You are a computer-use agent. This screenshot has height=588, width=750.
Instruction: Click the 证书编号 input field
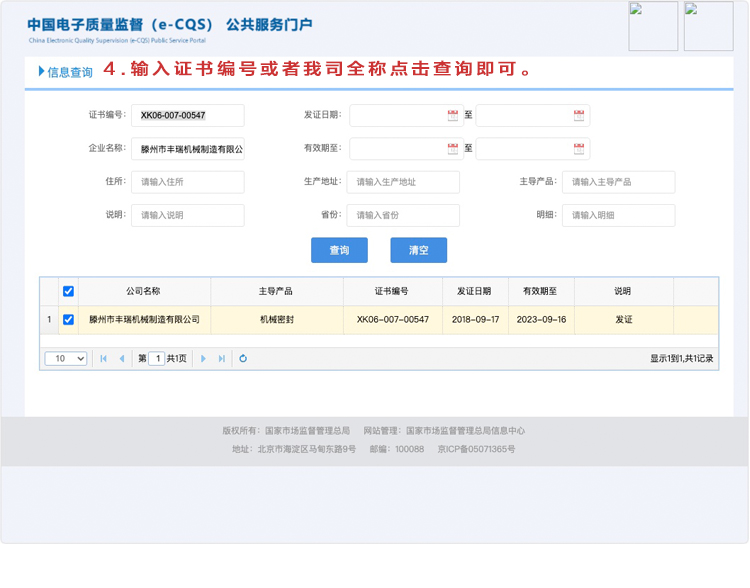coord(187,116)
